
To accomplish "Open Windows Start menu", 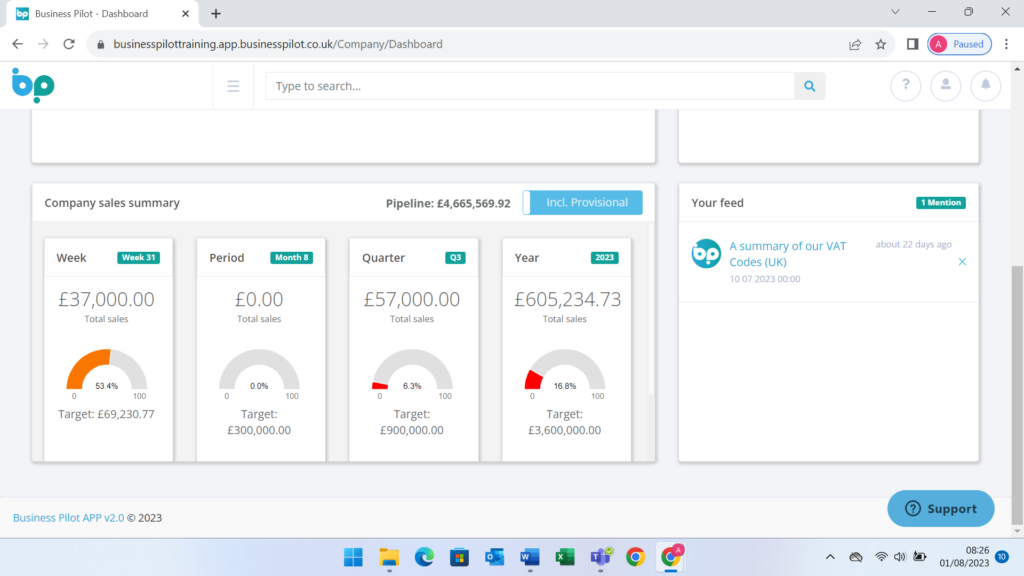I will (353, 557).
